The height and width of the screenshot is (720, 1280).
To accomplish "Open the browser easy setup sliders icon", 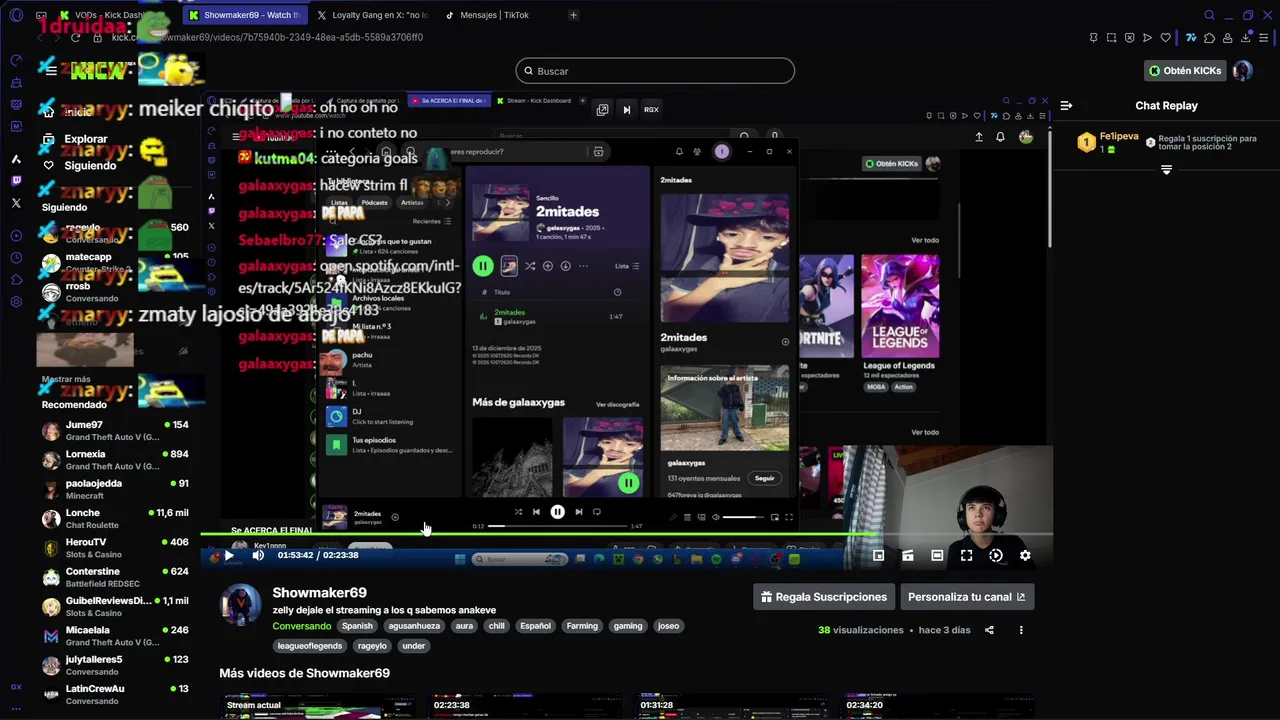I will coord(1265,38).
